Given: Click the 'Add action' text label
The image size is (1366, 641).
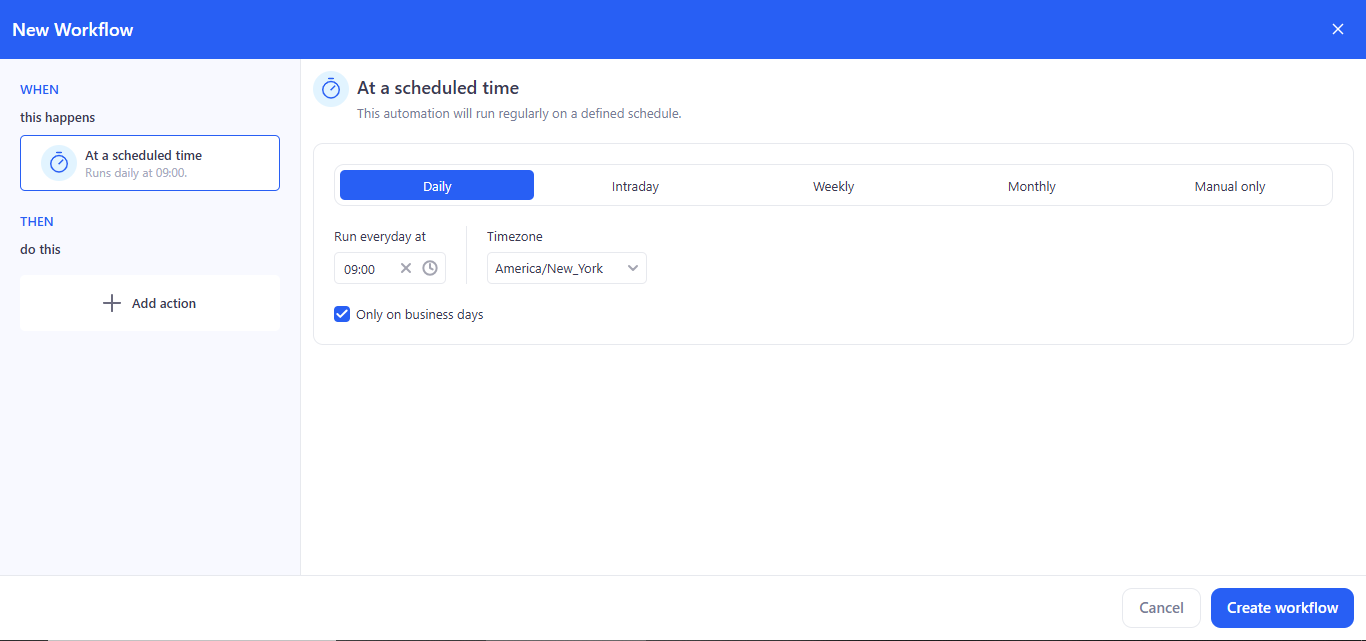Looking at the screenshot, I should coord(164,303).
